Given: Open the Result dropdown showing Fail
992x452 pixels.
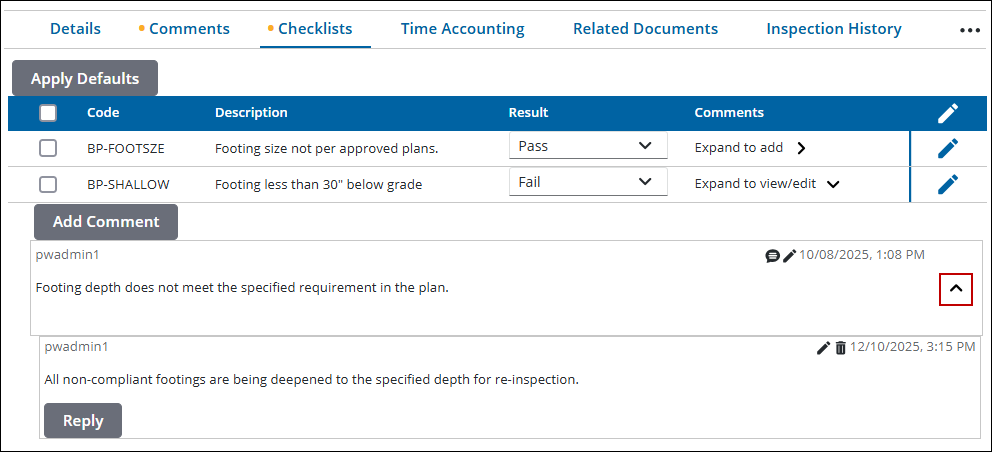Looking at the screenshot, I should (587, 182).
